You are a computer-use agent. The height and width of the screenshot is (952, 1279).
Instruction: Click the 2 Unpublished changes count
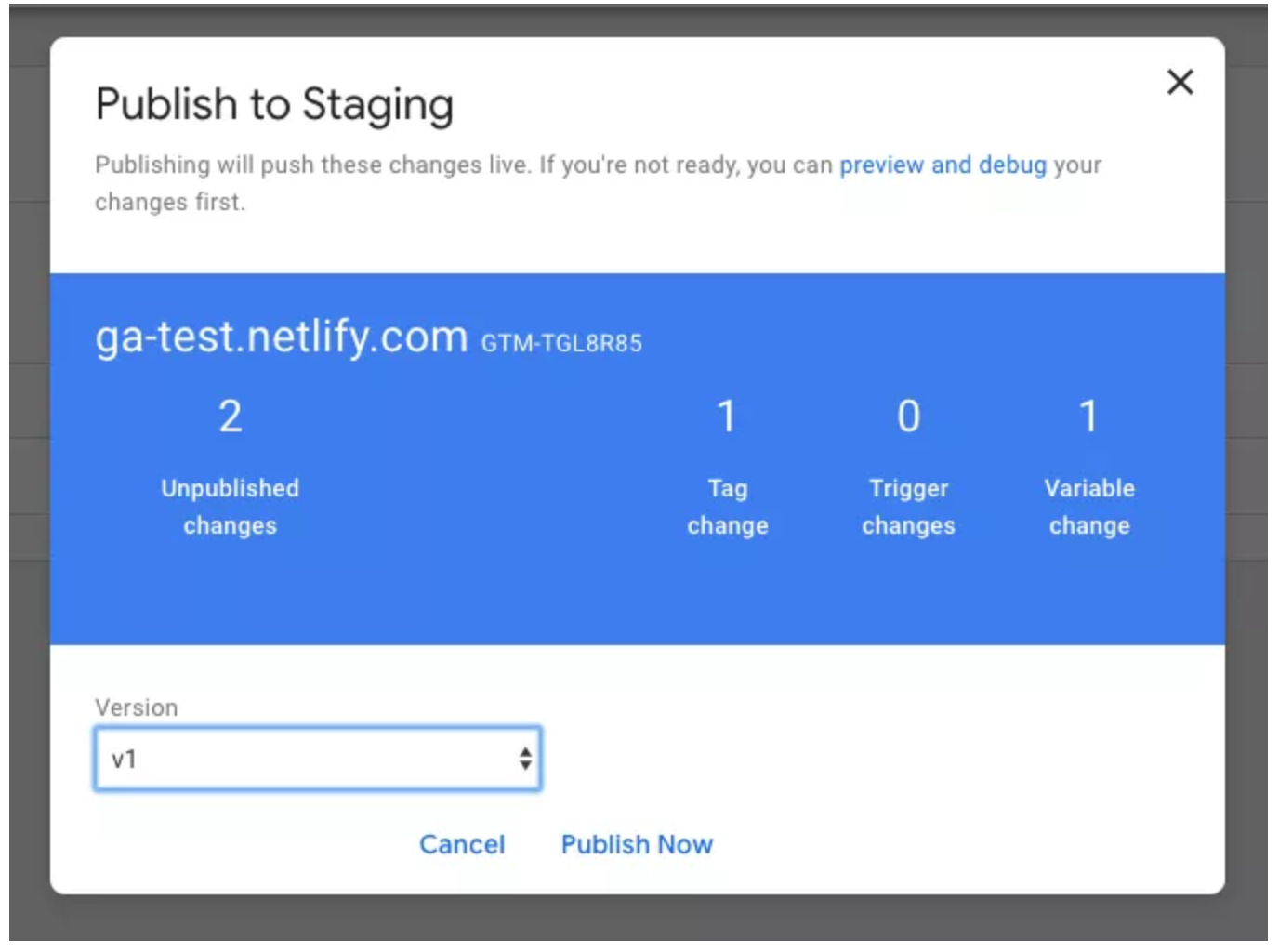230,416
